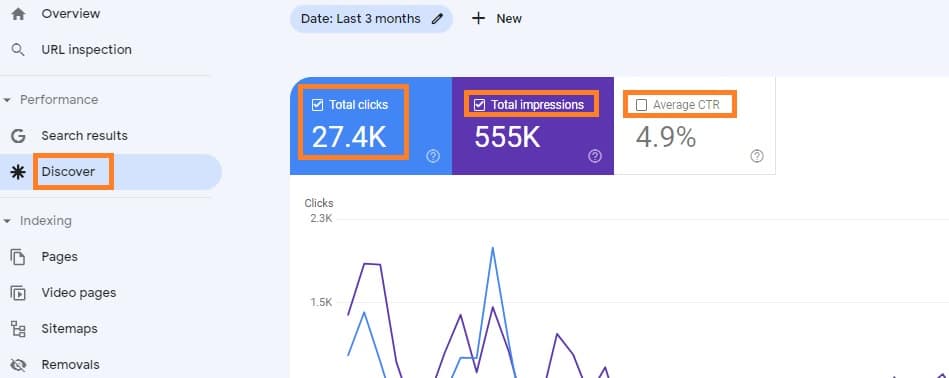Open Removals in sidebar
Viewport: 949px width, 378px height.
(x=70, y=365)
